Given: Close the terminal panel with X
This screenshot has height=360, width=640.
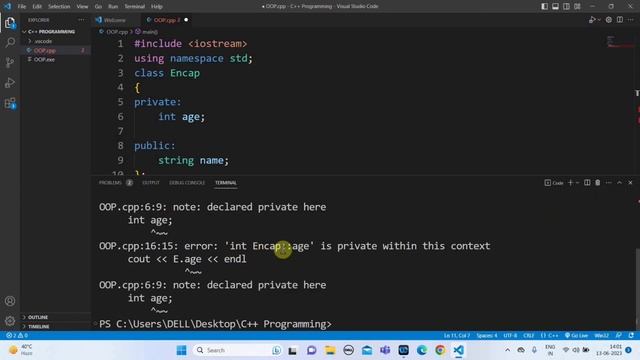Looking at the screenshot, I should (x=630, y=182).
